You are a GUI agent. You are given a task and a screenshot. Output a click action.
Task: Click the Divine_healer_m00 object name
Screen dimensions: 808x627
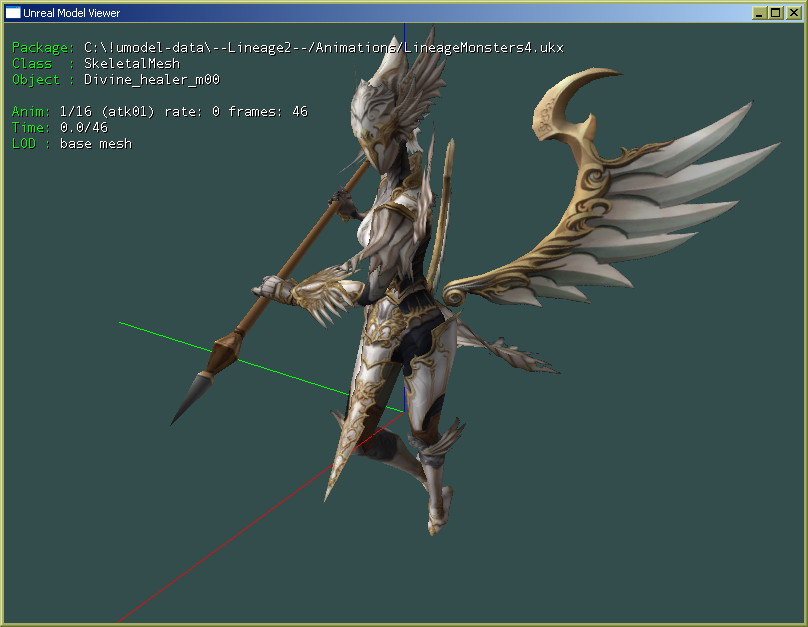coord(152,79)
